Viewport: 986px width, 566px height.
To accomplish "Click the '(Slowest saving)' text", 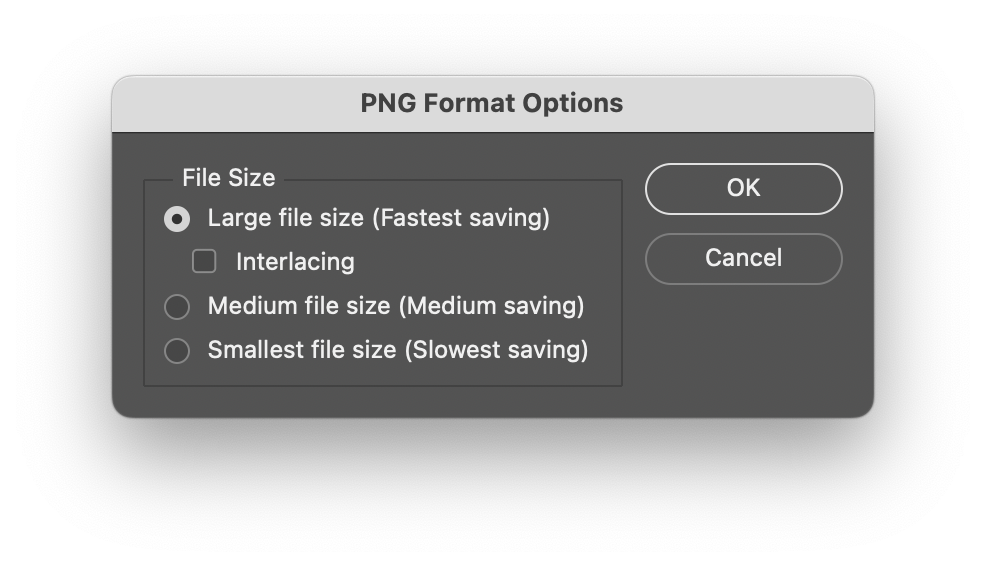I will [496, 350].
